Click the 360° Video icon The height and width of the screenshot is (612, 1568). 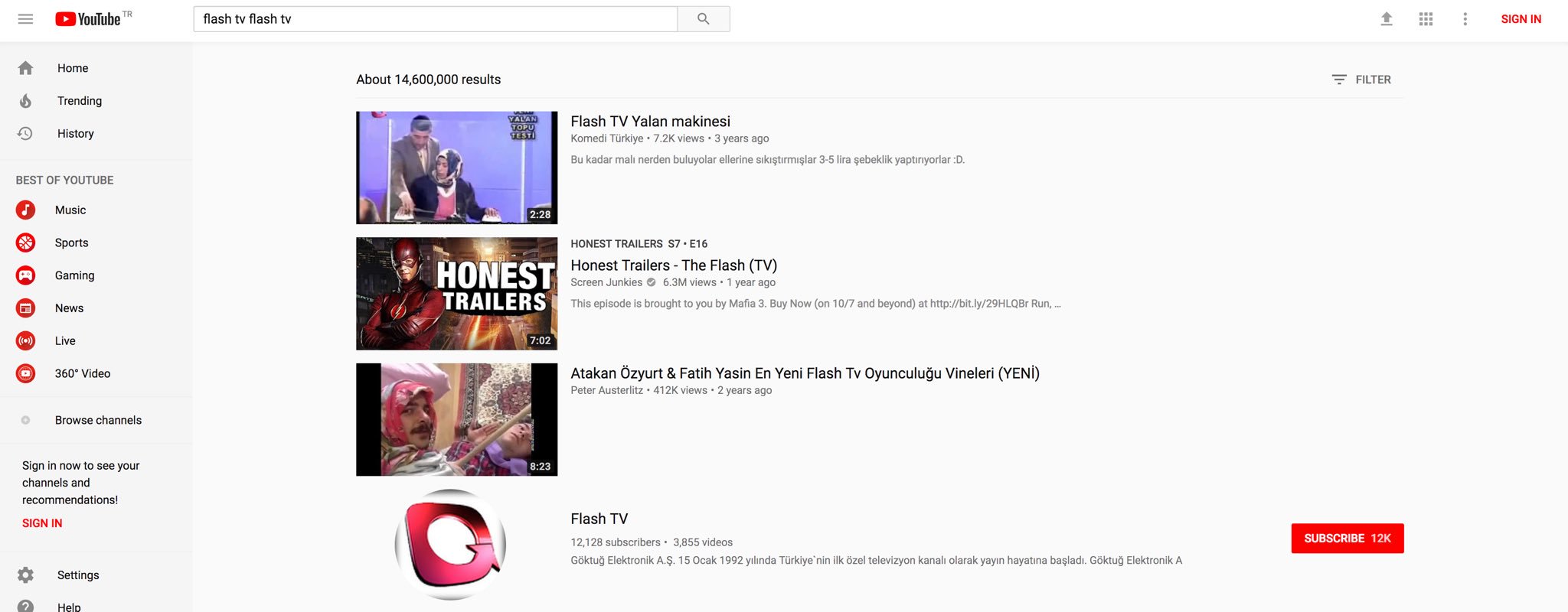pos(25,374)
